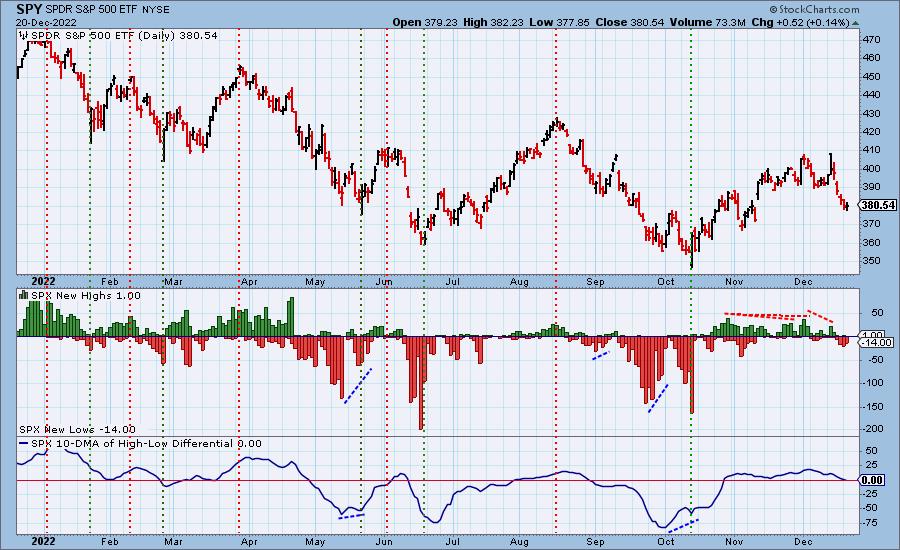Click the NYSE exchange label
The width and height of the screenshot is (900, 550).
click(x=157, y=10)
